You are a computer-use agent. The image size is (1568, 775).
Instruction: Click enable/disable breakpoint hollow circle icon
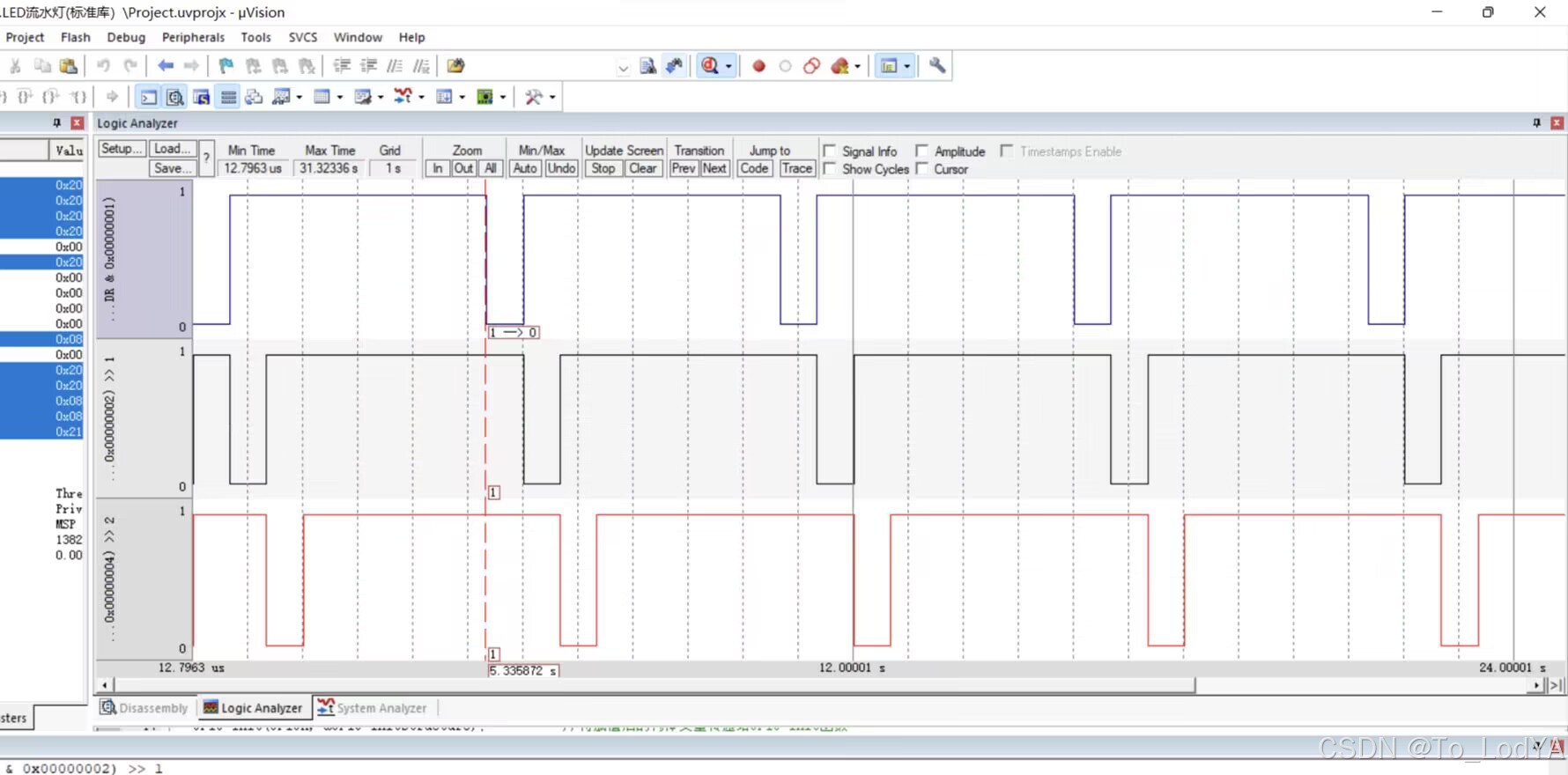tap(785, 66)
